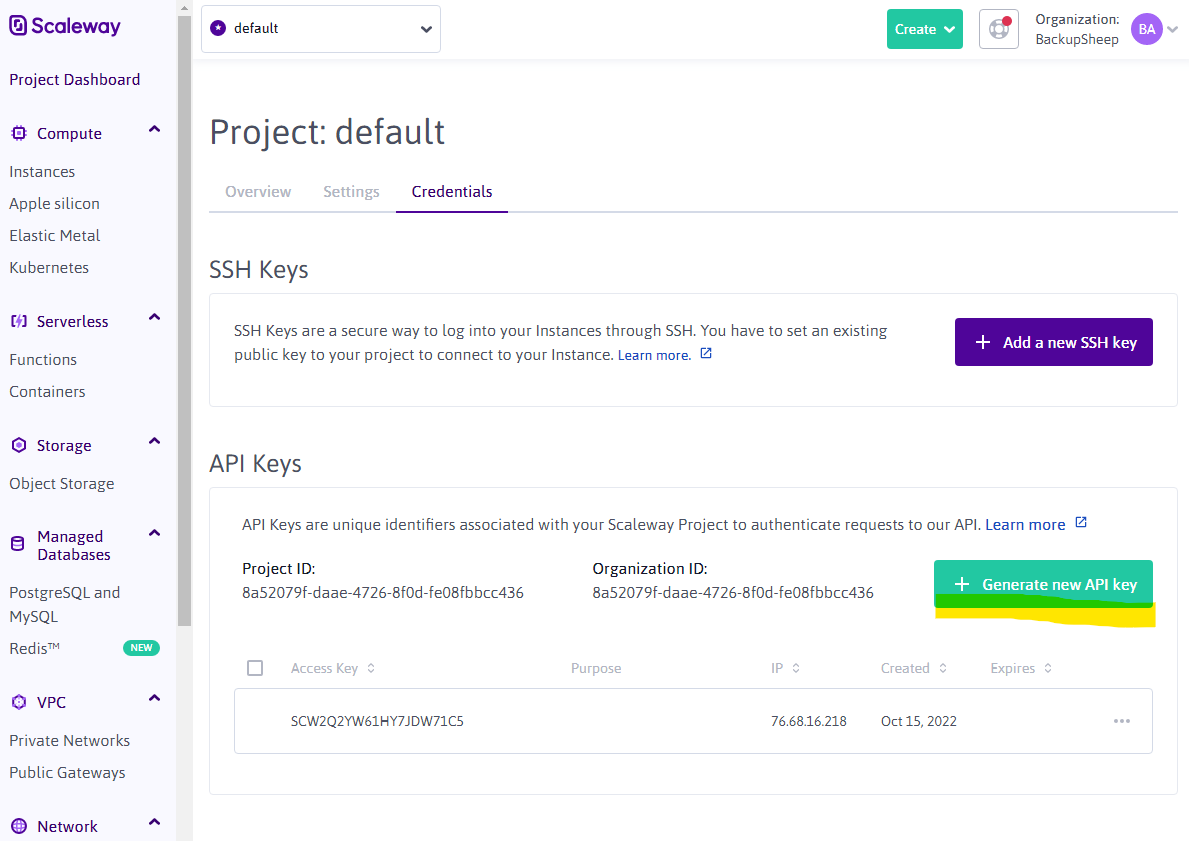This screenshot has height=841, width=1189.
Task: Open three-dot menu for SCW2Q2YW61HY7JDW71C5 key
Action: (x=1122, y=720)
